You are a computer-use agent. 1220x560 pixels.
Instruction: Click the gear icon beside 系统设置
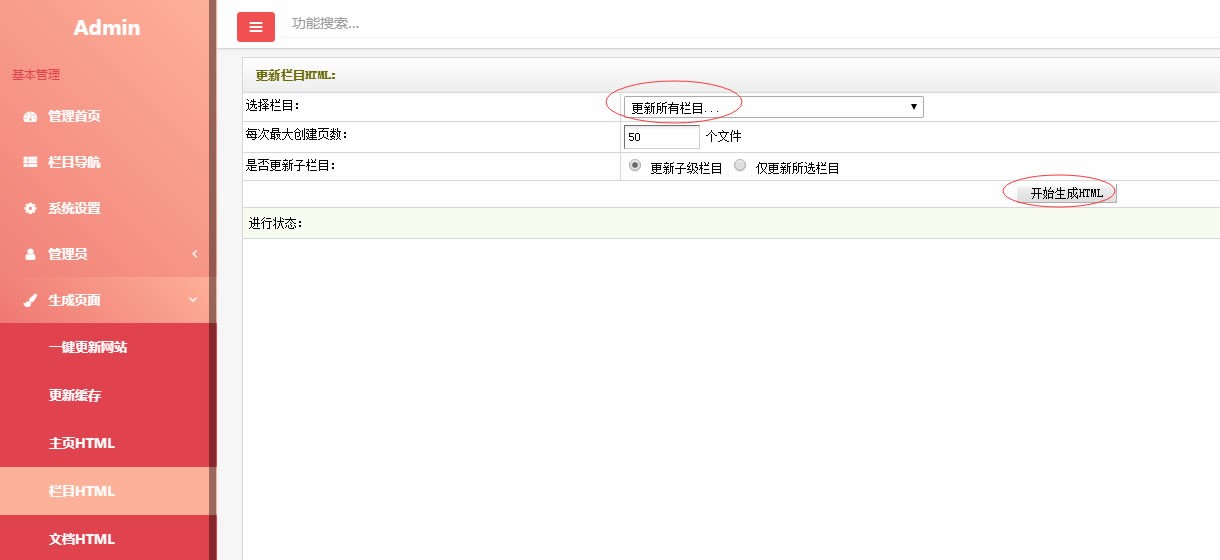[x=30, y=208]
